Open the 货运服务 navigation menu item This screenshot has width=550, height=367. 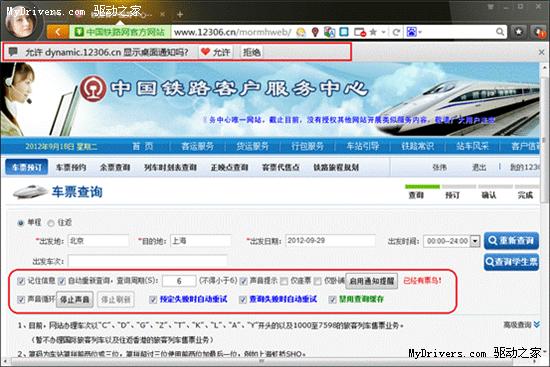[x=253, y=146]
